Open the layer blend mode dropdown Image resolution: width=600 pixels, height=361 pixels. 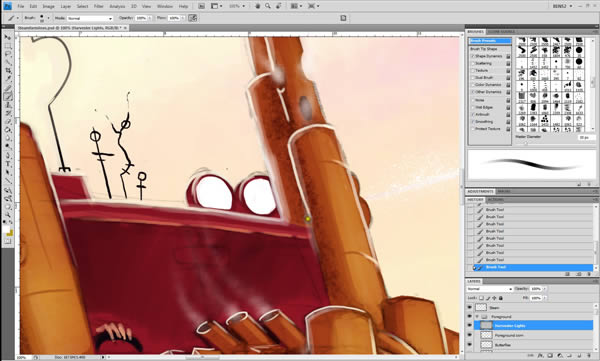point(489,289)
